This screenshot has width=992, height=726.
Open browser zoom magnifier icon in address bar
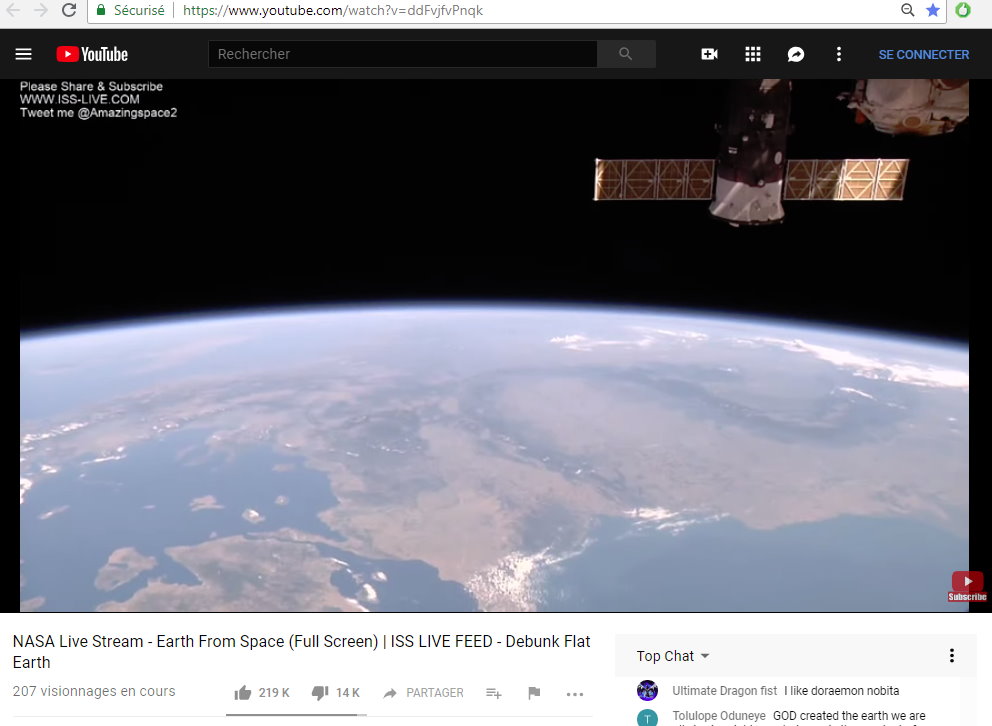click(x=908, y=10)
